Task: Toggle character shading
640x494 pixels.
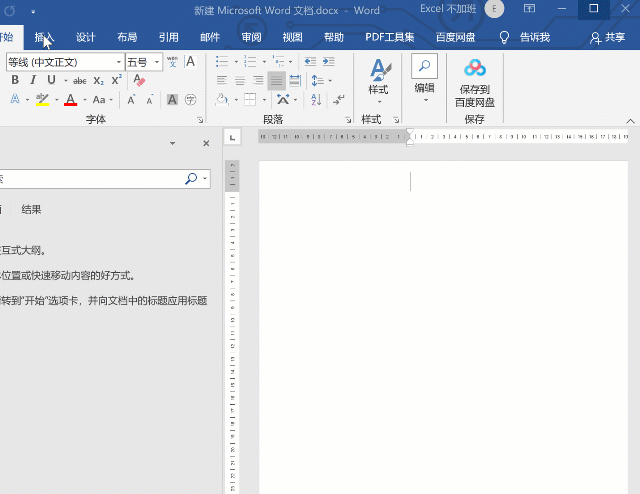Action: pos(172,100)
